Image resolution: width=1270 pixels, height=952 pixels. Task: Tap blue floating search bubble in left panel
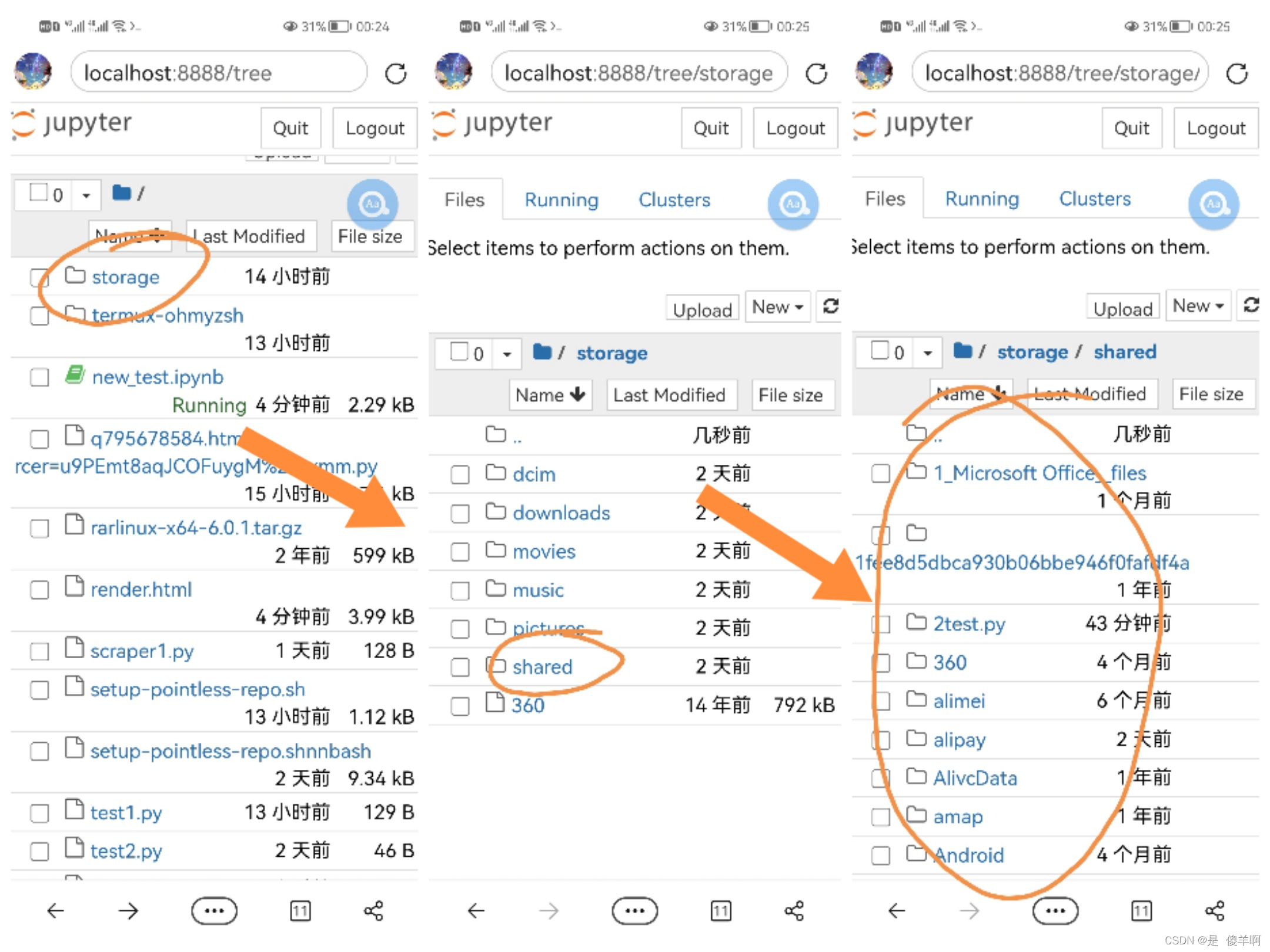pyautogui.click(x=372, y=204)
